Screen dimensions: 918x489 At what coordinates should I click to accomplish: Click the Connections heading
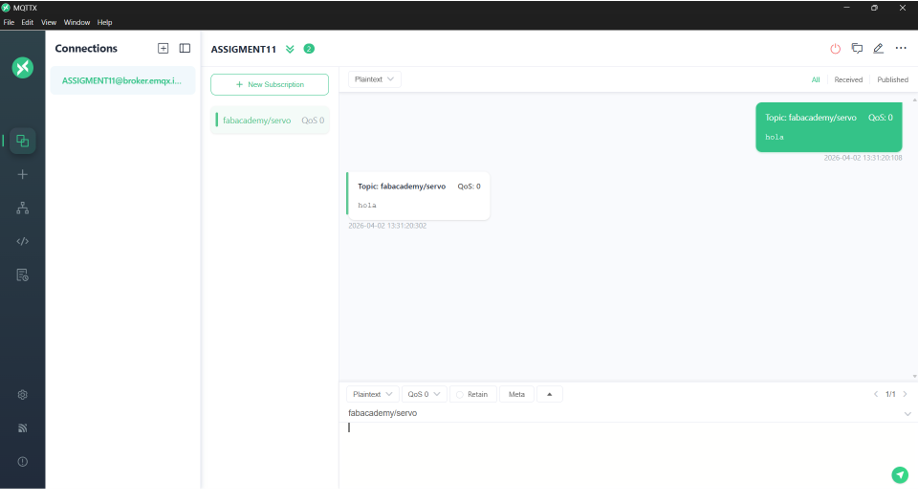click(86, 49)
